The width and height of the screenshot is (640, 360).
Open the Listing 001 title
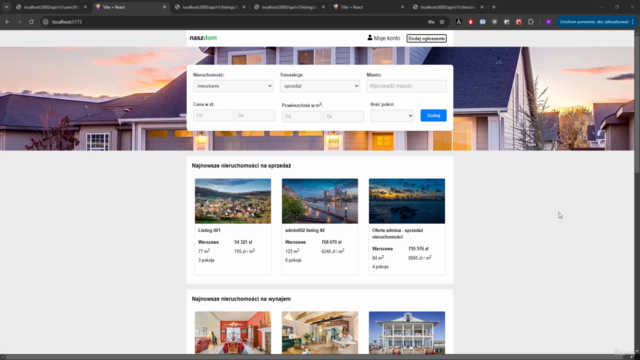209,231
